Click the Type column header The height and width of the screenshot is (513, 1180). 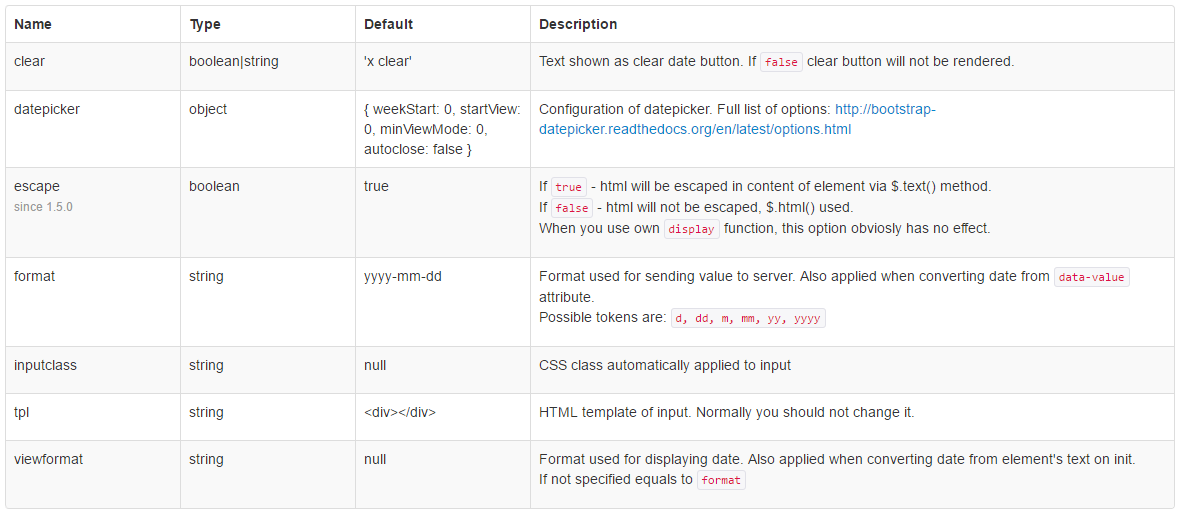pos(205,24)
